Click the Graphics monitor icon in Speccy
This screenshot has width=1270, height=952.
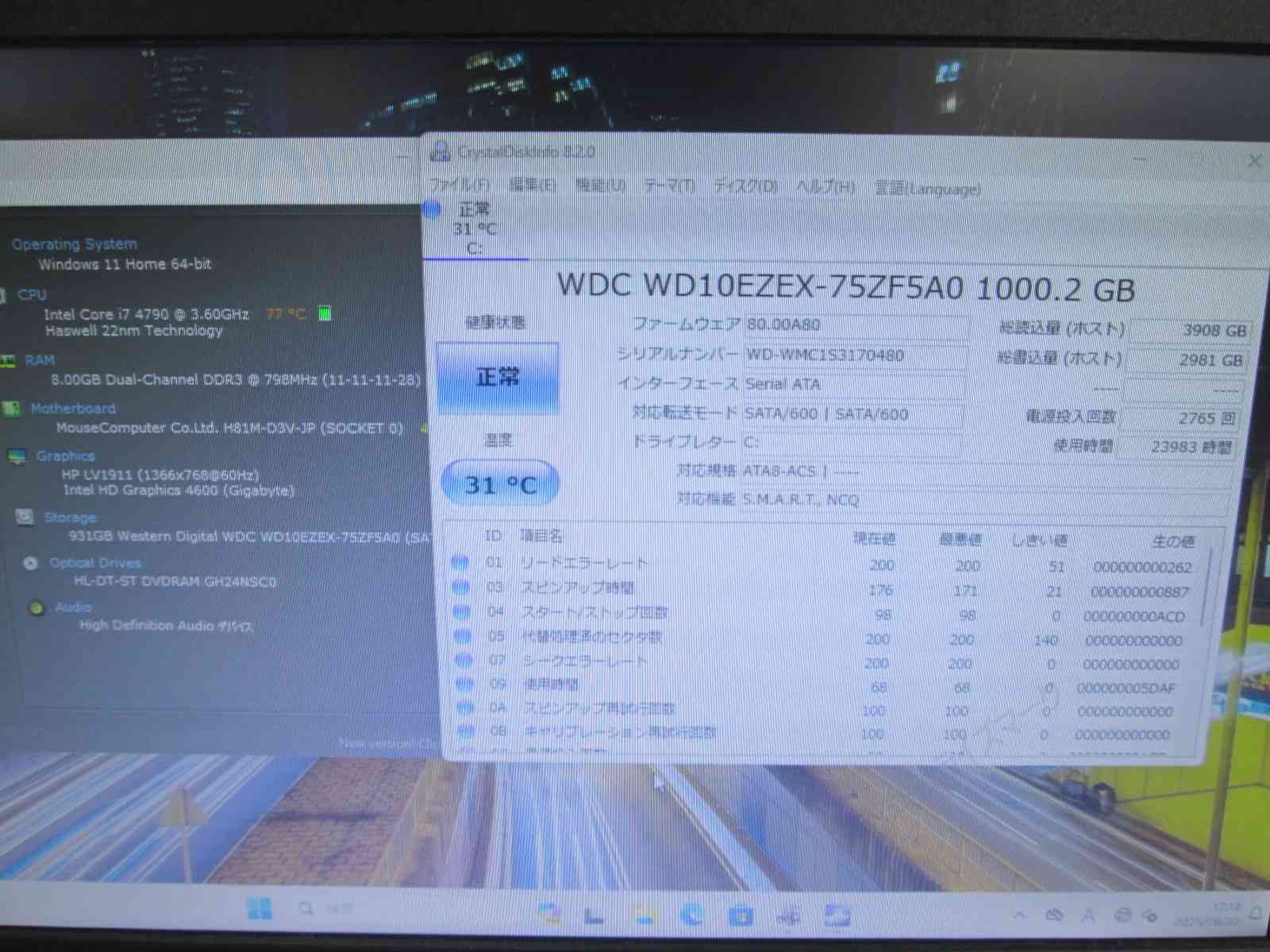[x=17, y=456]
